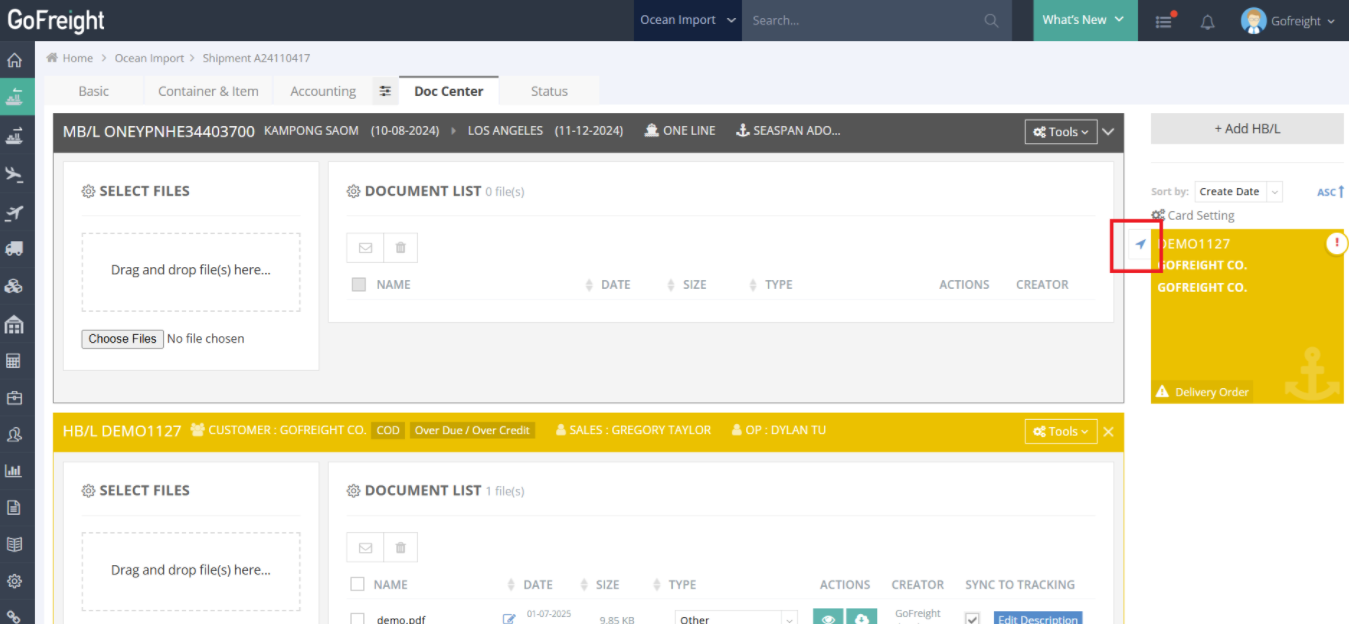Click the blue locate arrow beside DEMO1127 card
Screen dimensions: 1349x624
tap(1140, 244)
